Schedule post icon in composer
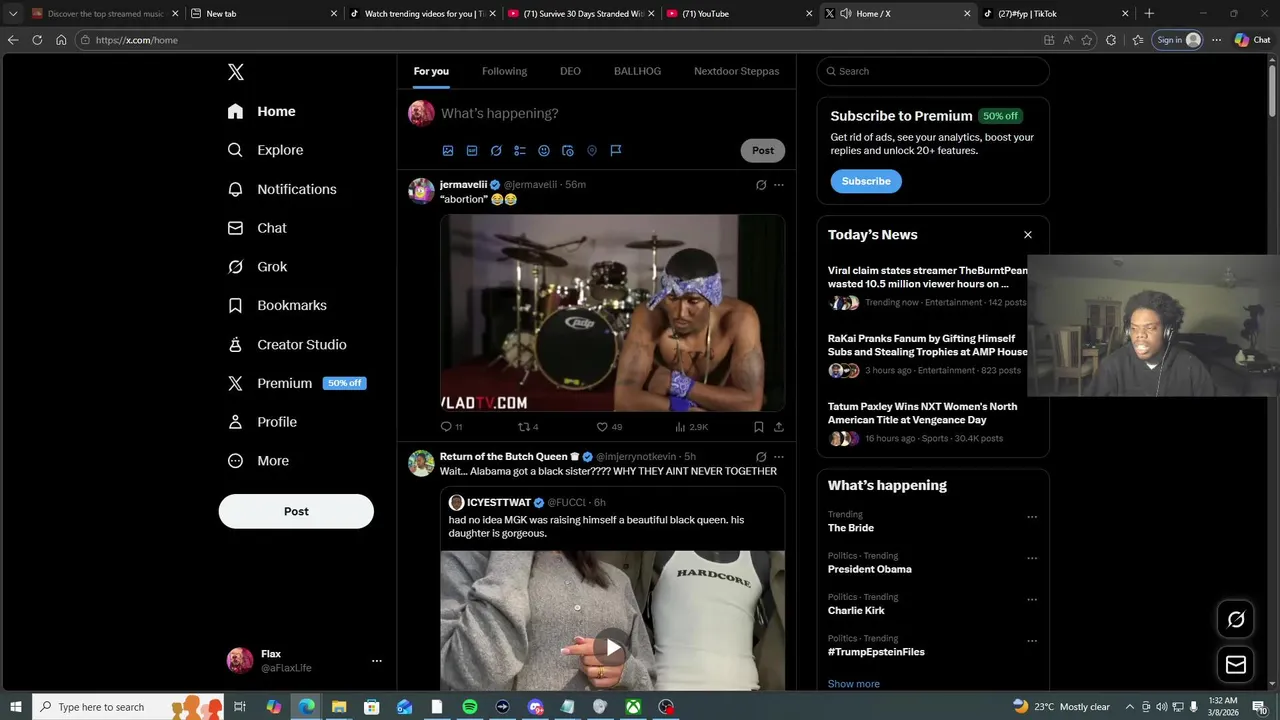This screenshot has width=1280, height=720. pos(568,151)
